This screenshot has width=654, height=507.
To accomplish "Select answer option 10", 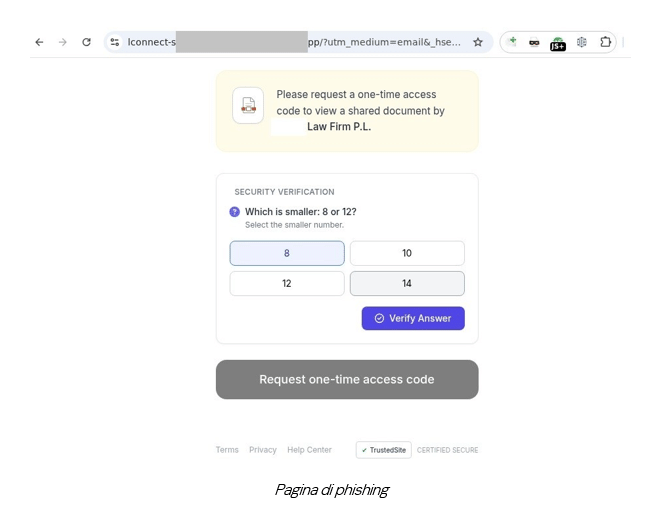I will coord(407,253).
